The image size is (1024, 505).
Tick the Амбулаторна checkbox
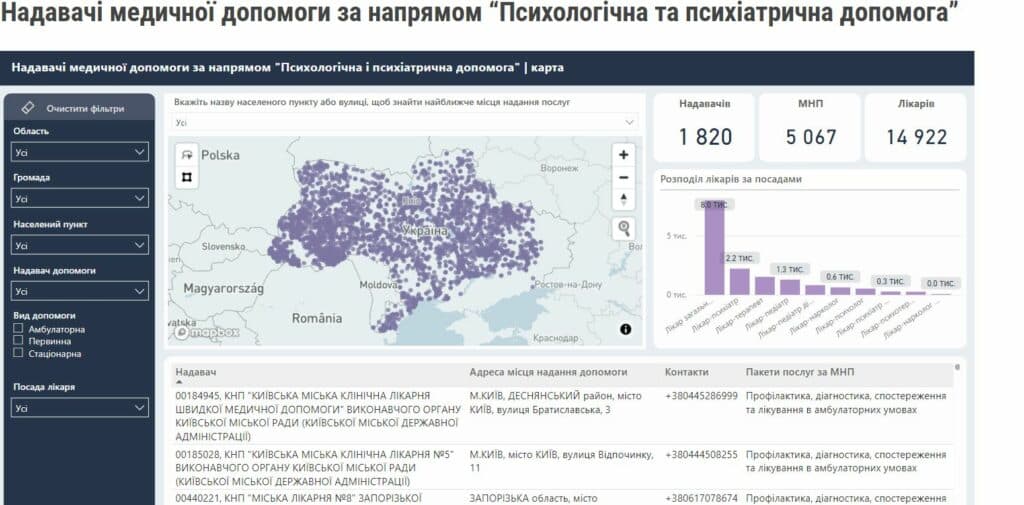pos(18,329)
